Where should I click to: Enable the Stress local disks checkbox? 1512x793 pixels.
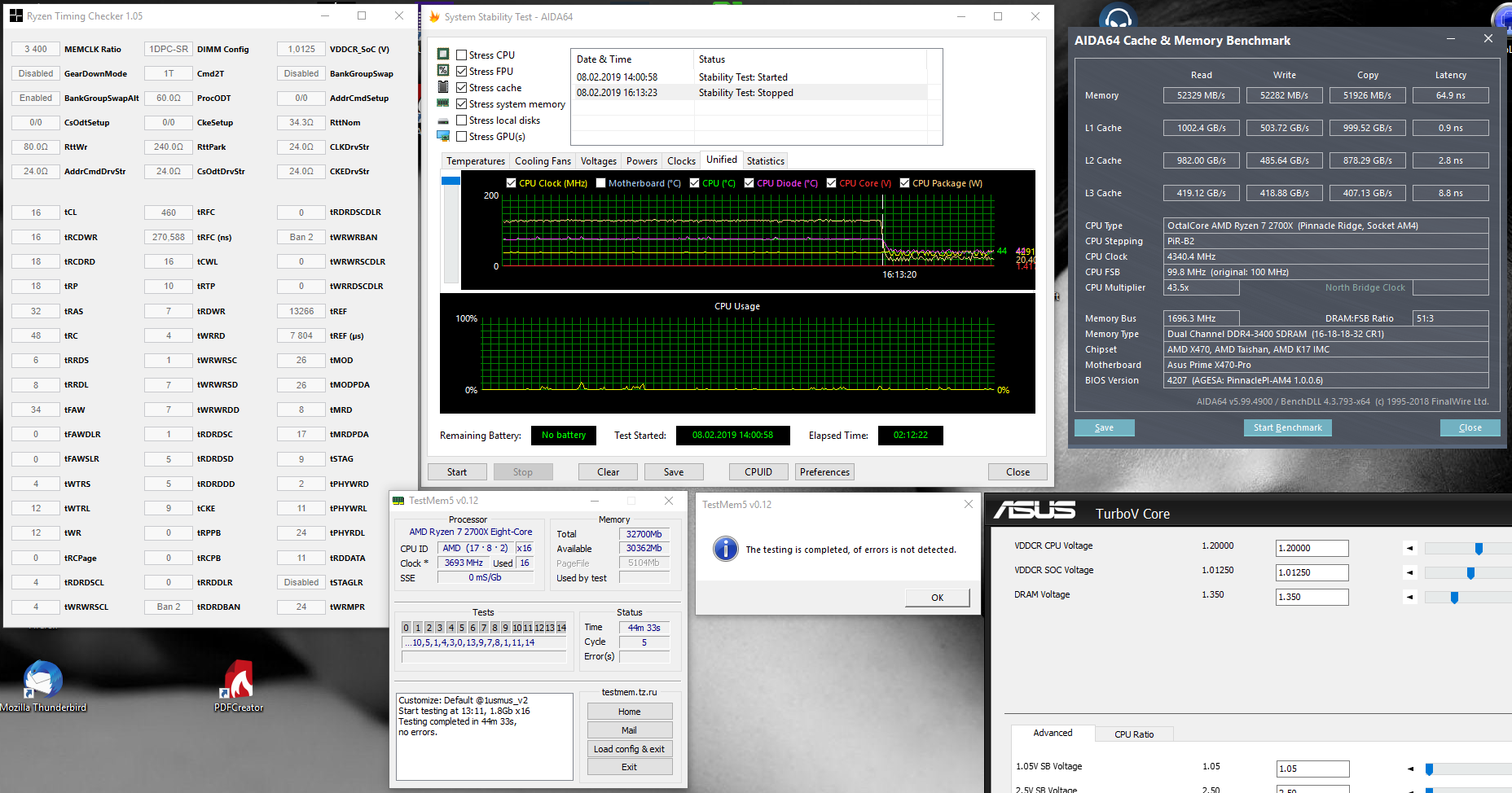pos(462,120)
